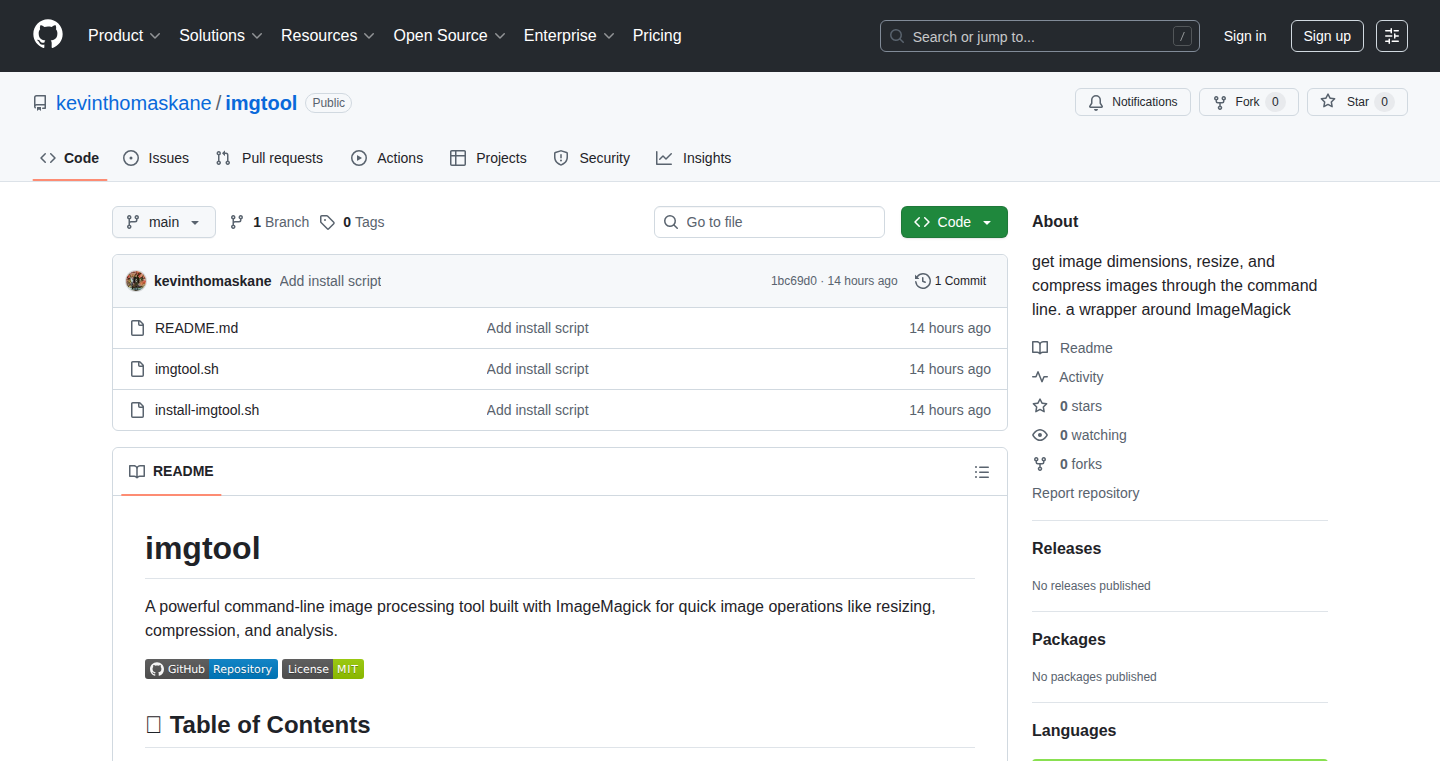Open commit message in README.md row

click(x=538, y=328)
